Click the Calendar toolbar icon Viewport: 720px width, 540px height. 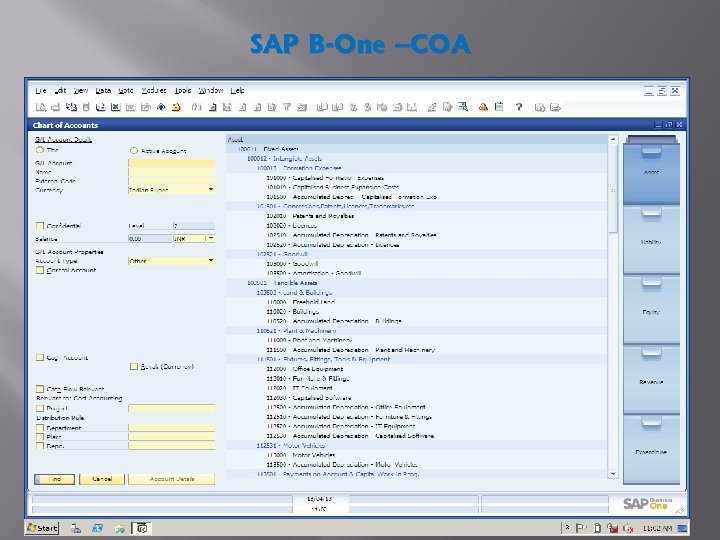coord(499,107)
